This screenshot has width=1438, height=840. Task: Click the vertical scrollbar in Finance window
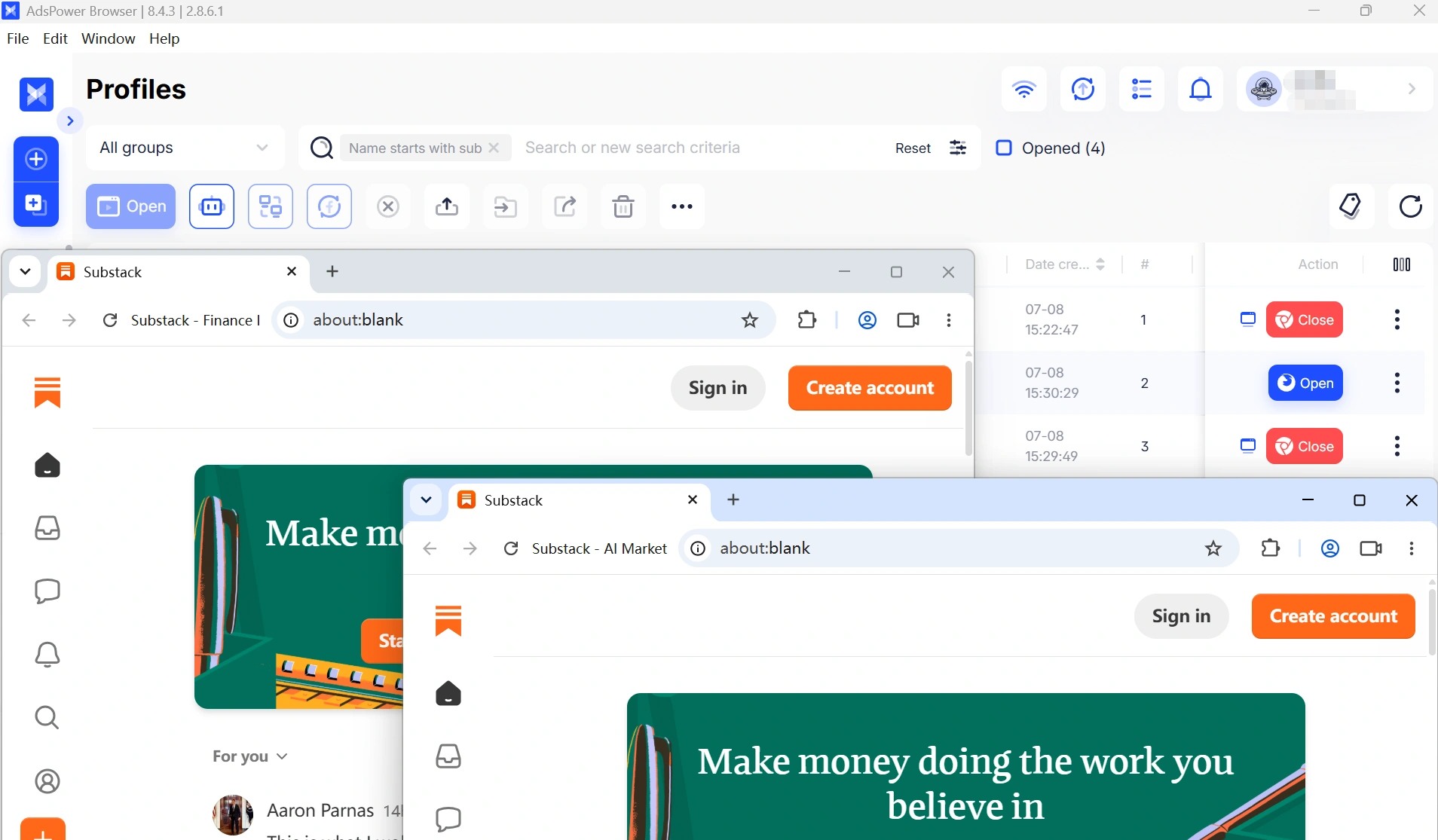coord(968,408)
